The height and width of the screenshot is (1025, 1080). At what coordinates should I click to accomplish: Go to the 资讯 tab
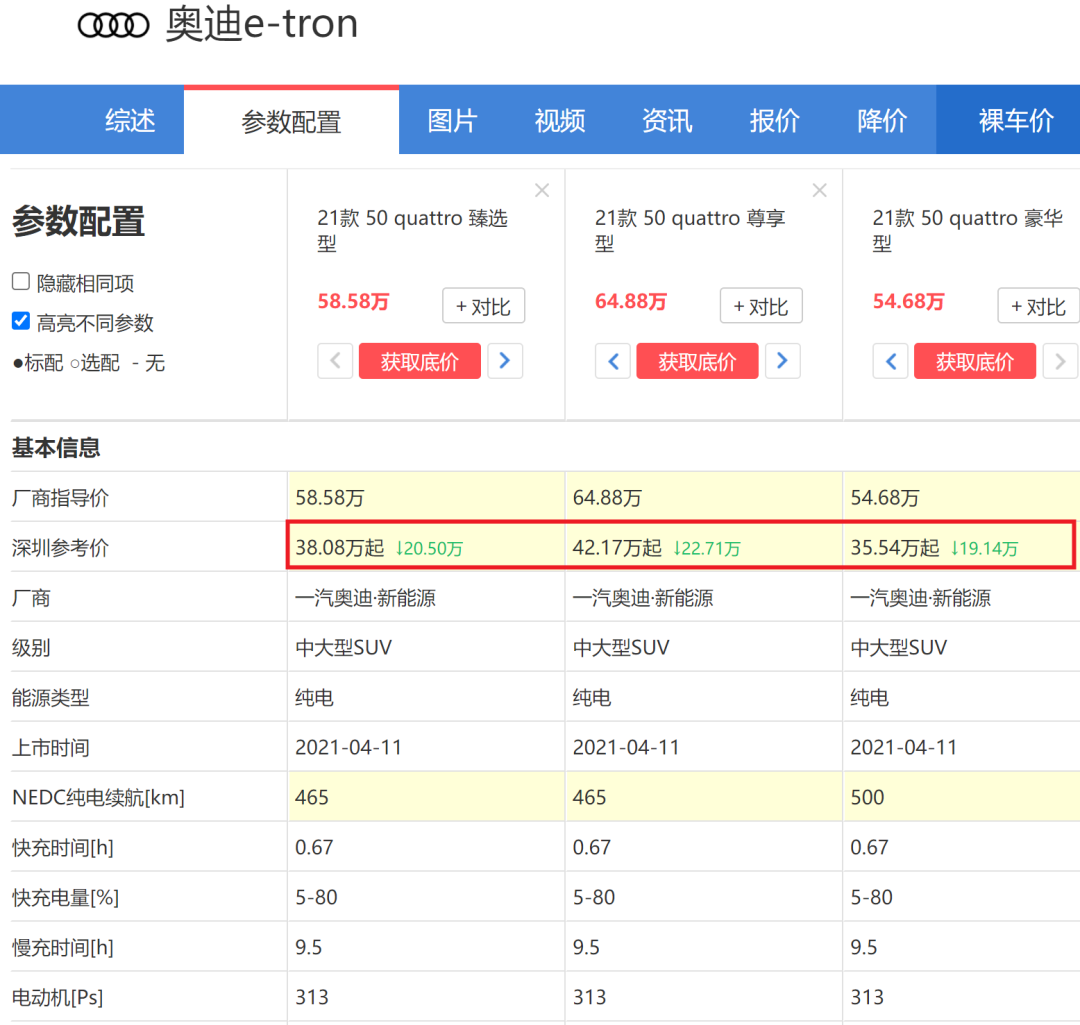coord(667,121)
